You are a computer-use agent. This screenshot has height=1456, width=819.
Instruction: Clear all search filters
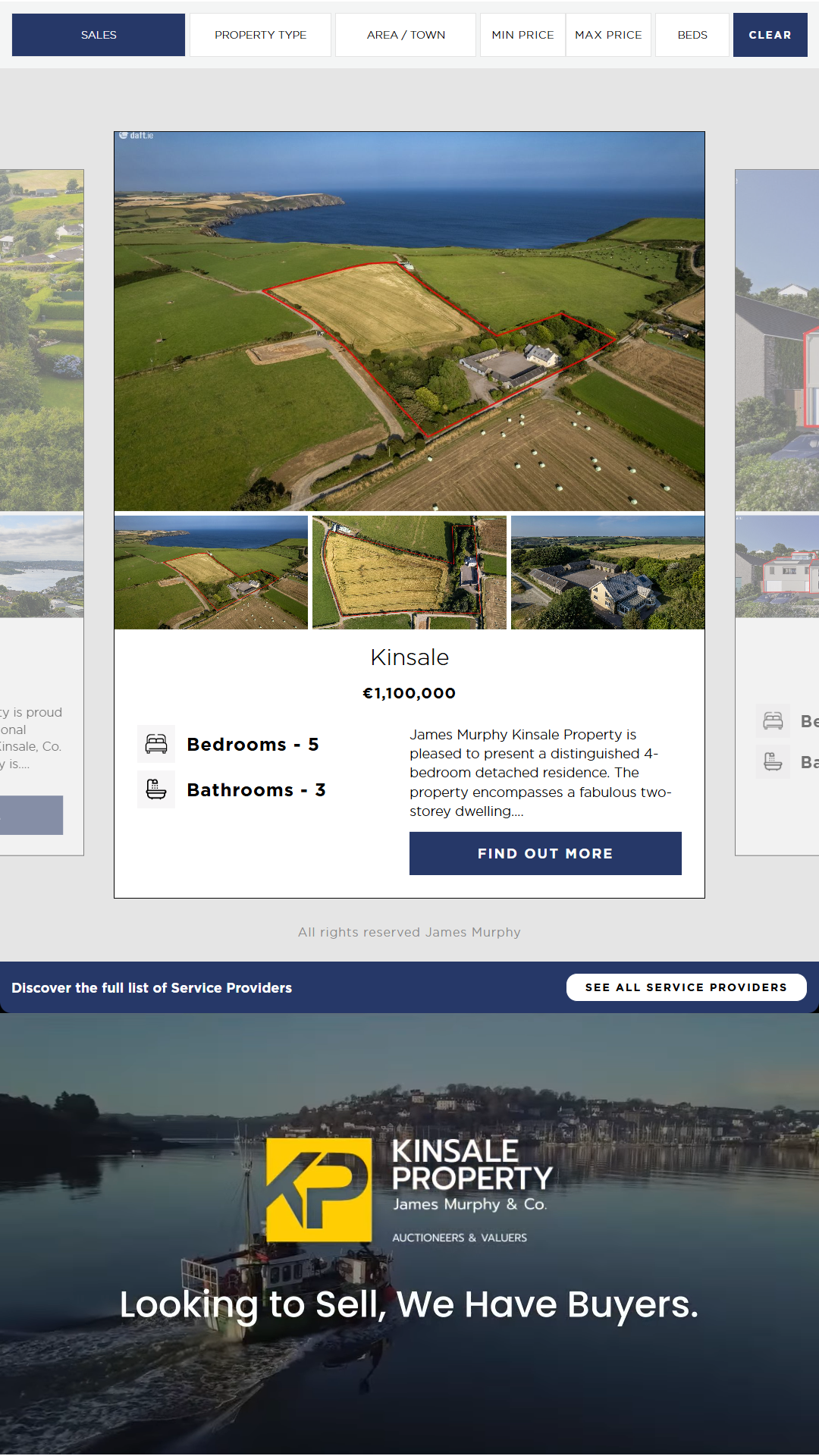[x=770, y=35]
